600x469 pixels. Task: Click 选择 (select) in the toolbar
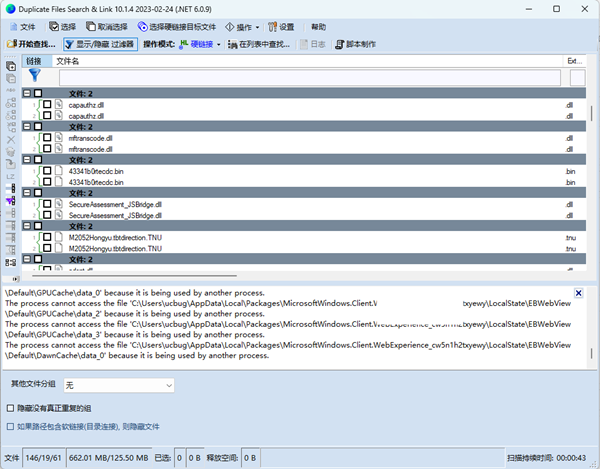click(x=63, y=27)
